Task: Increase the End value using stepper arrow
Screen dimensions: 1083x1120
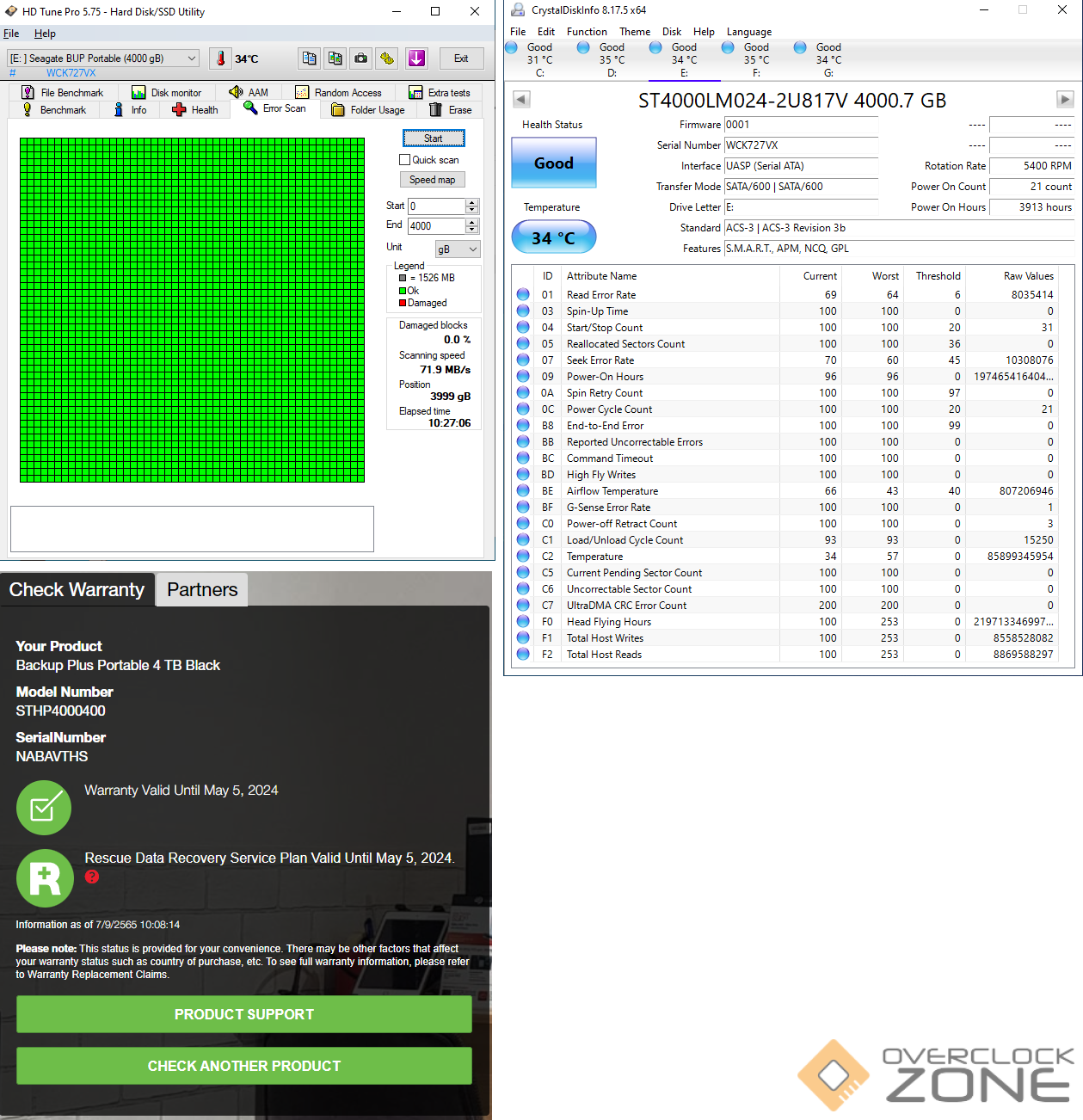Action: [471, 222]
